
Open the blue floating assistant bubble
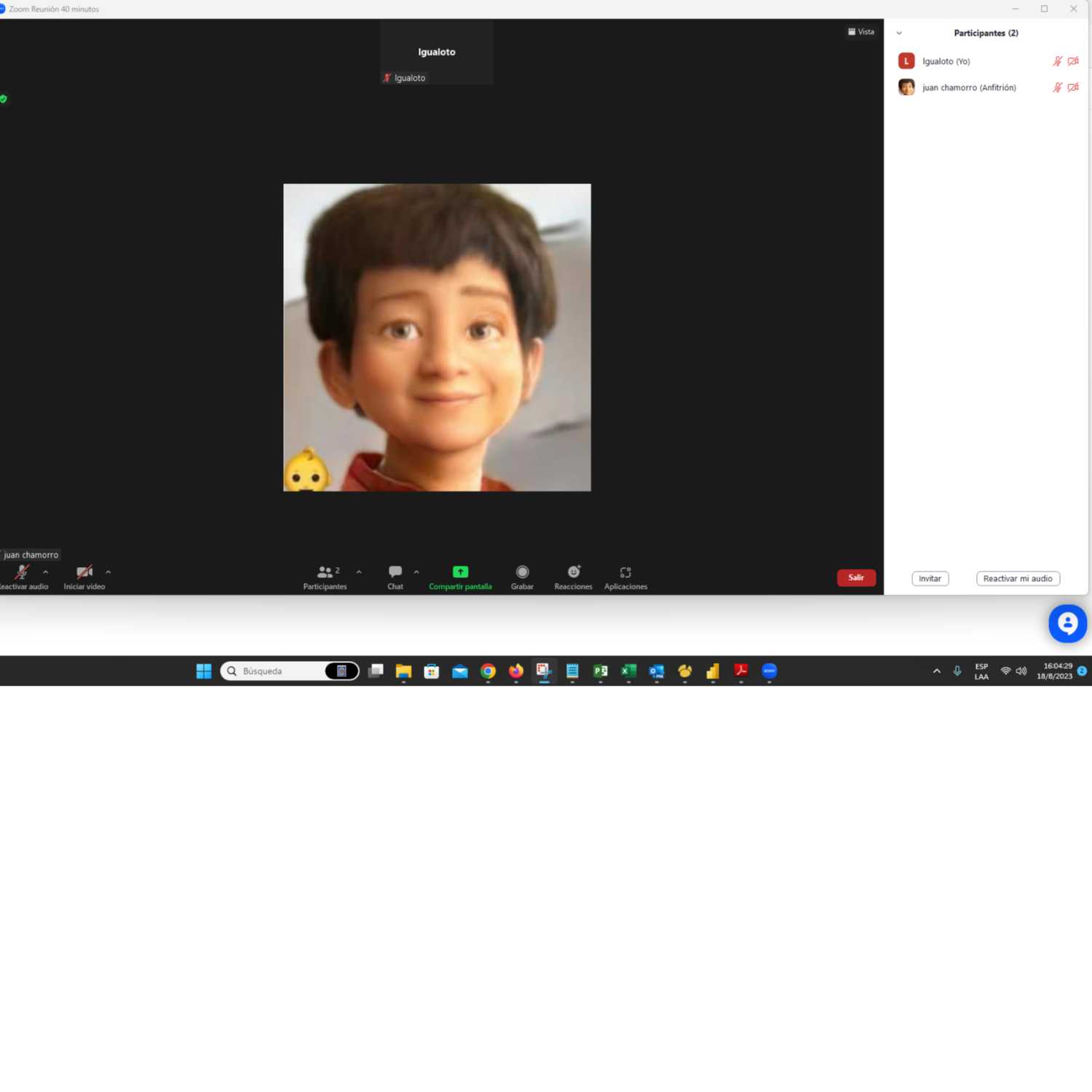tap(1068, 623)
